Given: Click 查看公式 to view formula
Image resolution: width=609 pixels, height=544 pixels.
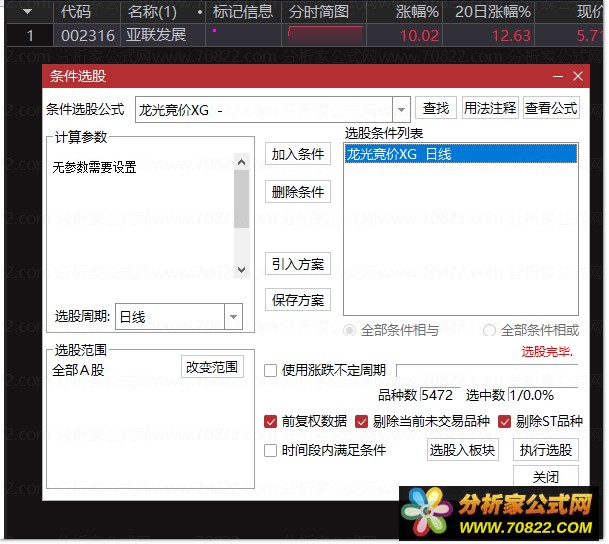Looking at the screenshot, I should (x=551, y=108).
